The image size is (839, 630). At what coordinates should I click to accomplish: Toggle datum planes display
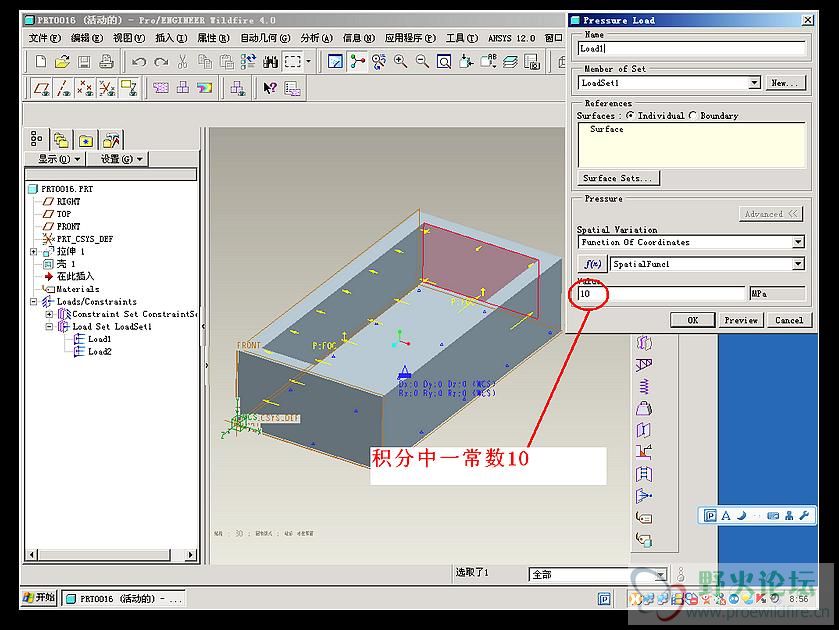(42, 88)
